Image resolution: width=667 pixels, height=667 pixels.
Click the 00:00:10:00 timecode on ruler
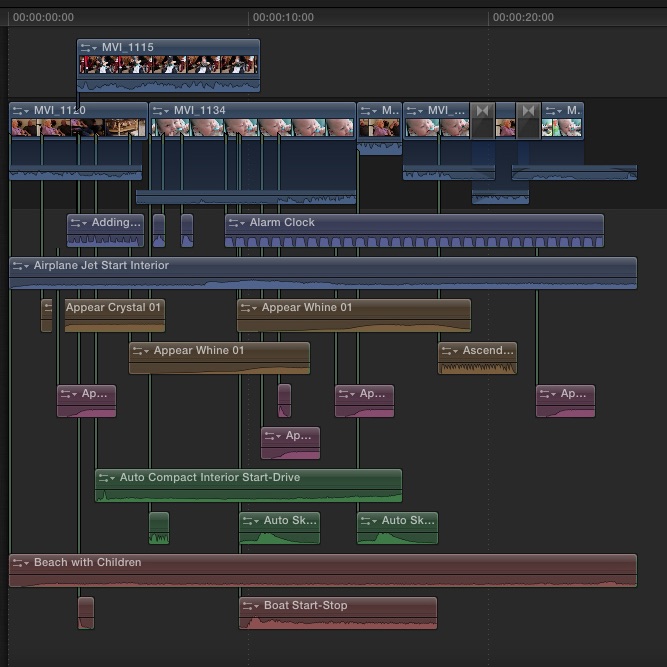point(283,17)
